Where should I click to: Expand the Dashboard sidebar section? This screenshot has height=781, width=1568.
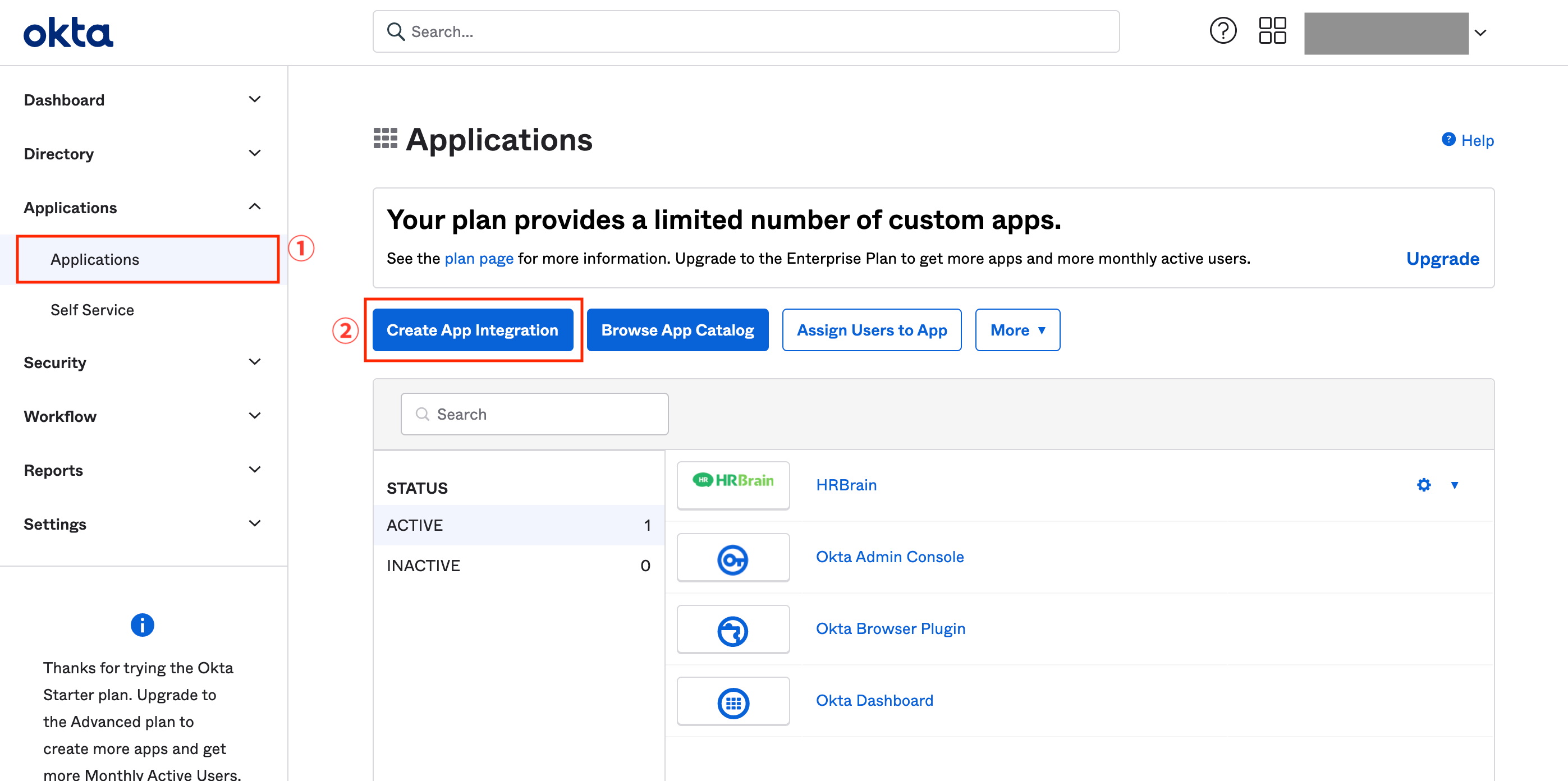coord(255,99)
